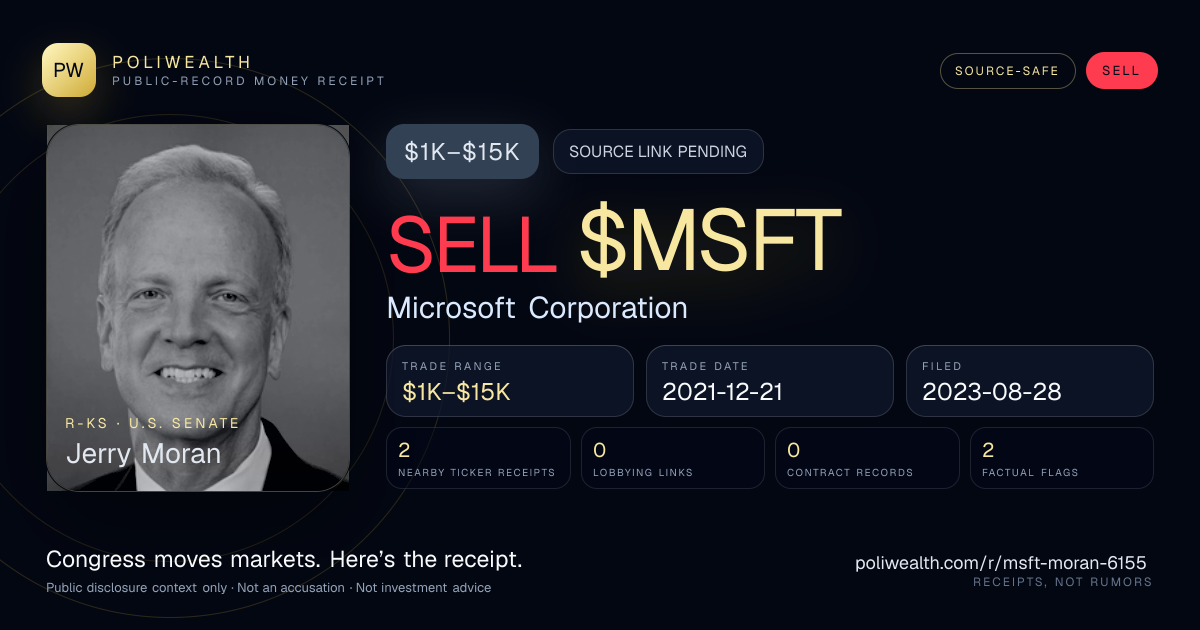
Task: Select the Factual Flags counter tile
Action: click(1062, 458)
